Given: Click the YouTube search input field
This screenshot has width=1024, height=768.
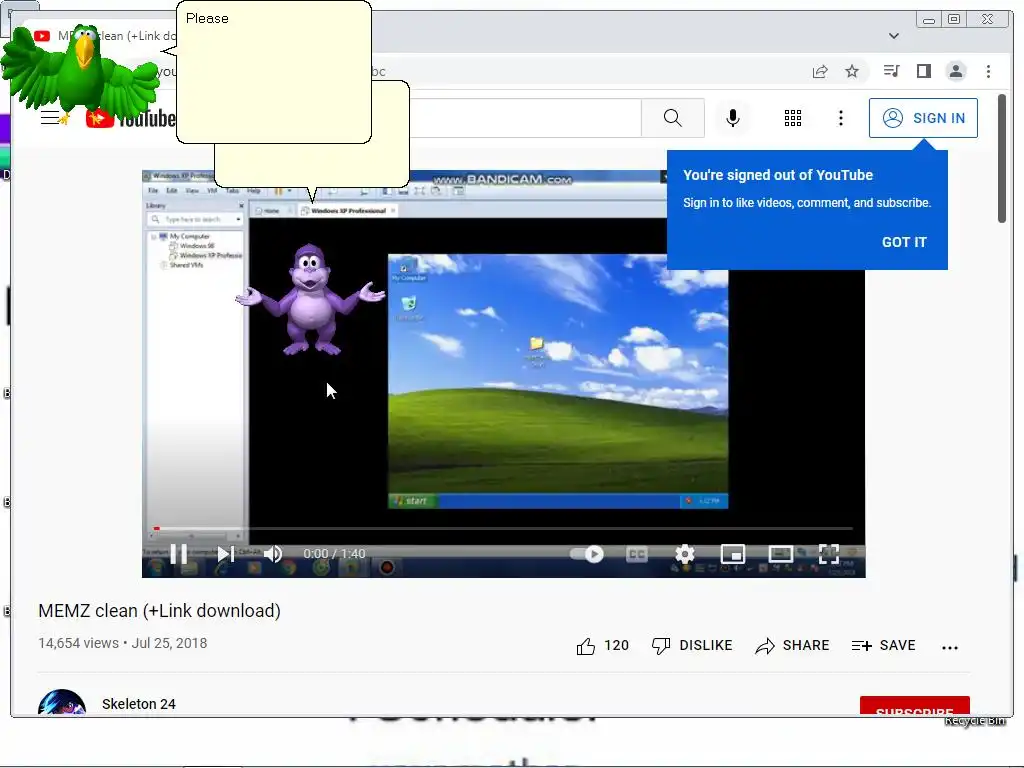Looking at the screenshot, I should [x=526, y=118].
